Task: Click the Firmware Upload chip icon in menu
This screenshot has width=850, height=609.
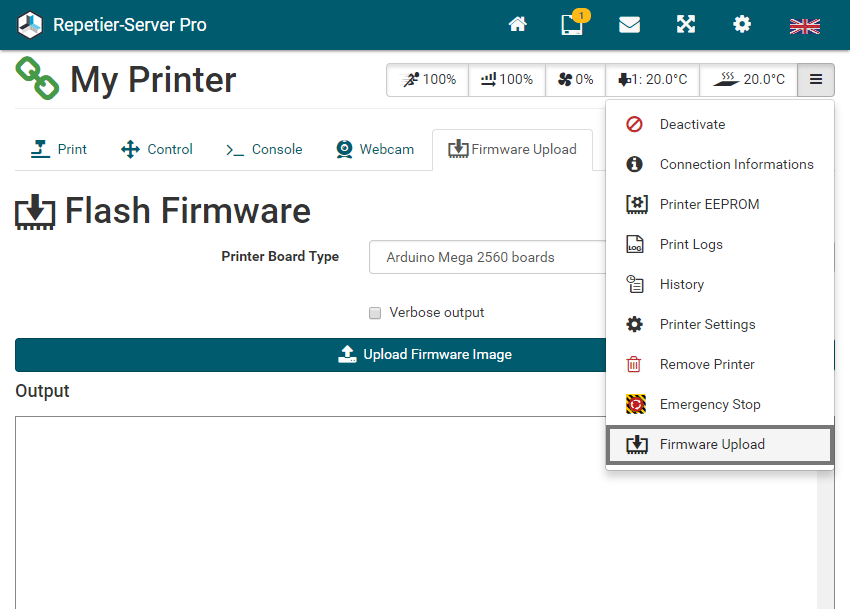Action: click(x=636, y=444)
